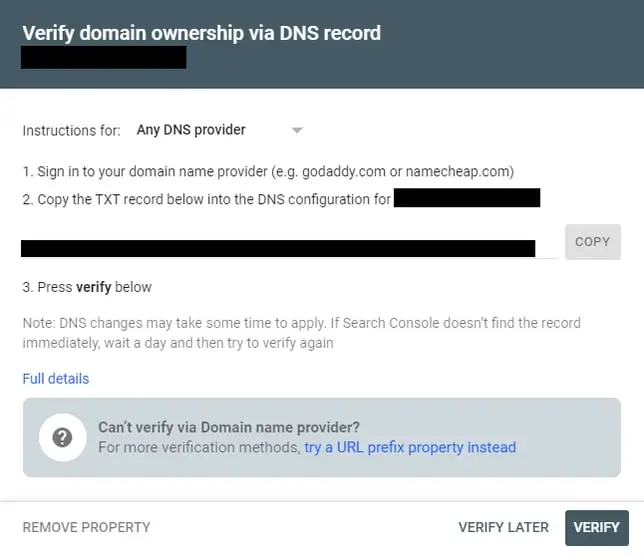Click the REMOVE PROPERTY button
The height and width of the screenshot is (558, 644).
(x=86, y=527)
